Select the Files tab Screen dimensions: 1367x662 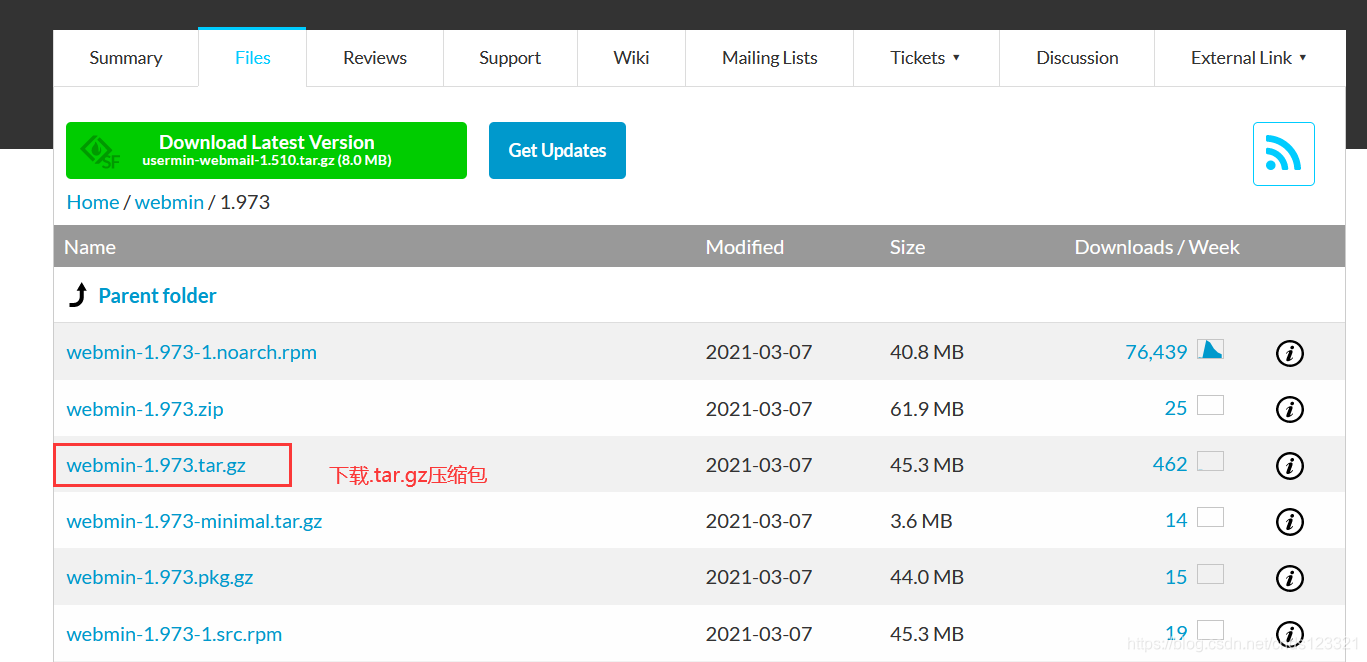(252, 58)
